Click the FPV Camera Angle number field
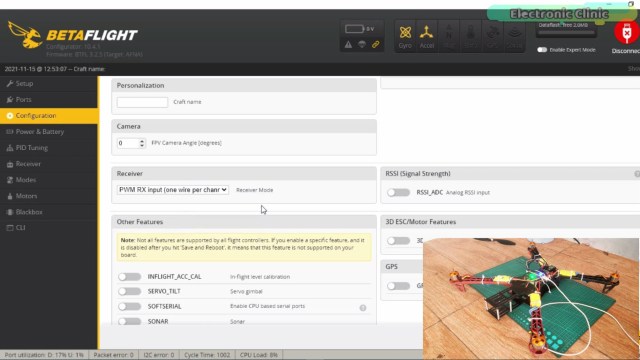640x360 pixels. [x=131, y=143]
